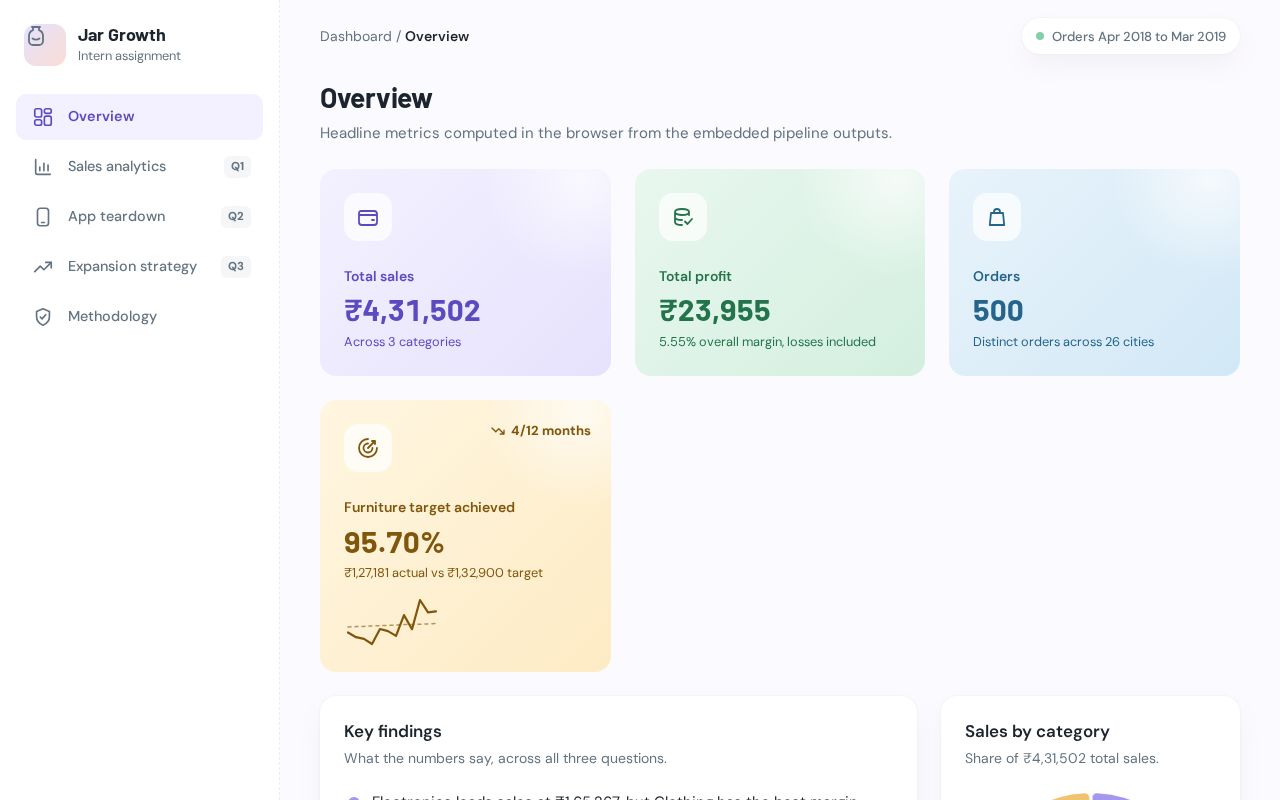Click the 'Furniture target achieved' label

click(x=429, y=508)
